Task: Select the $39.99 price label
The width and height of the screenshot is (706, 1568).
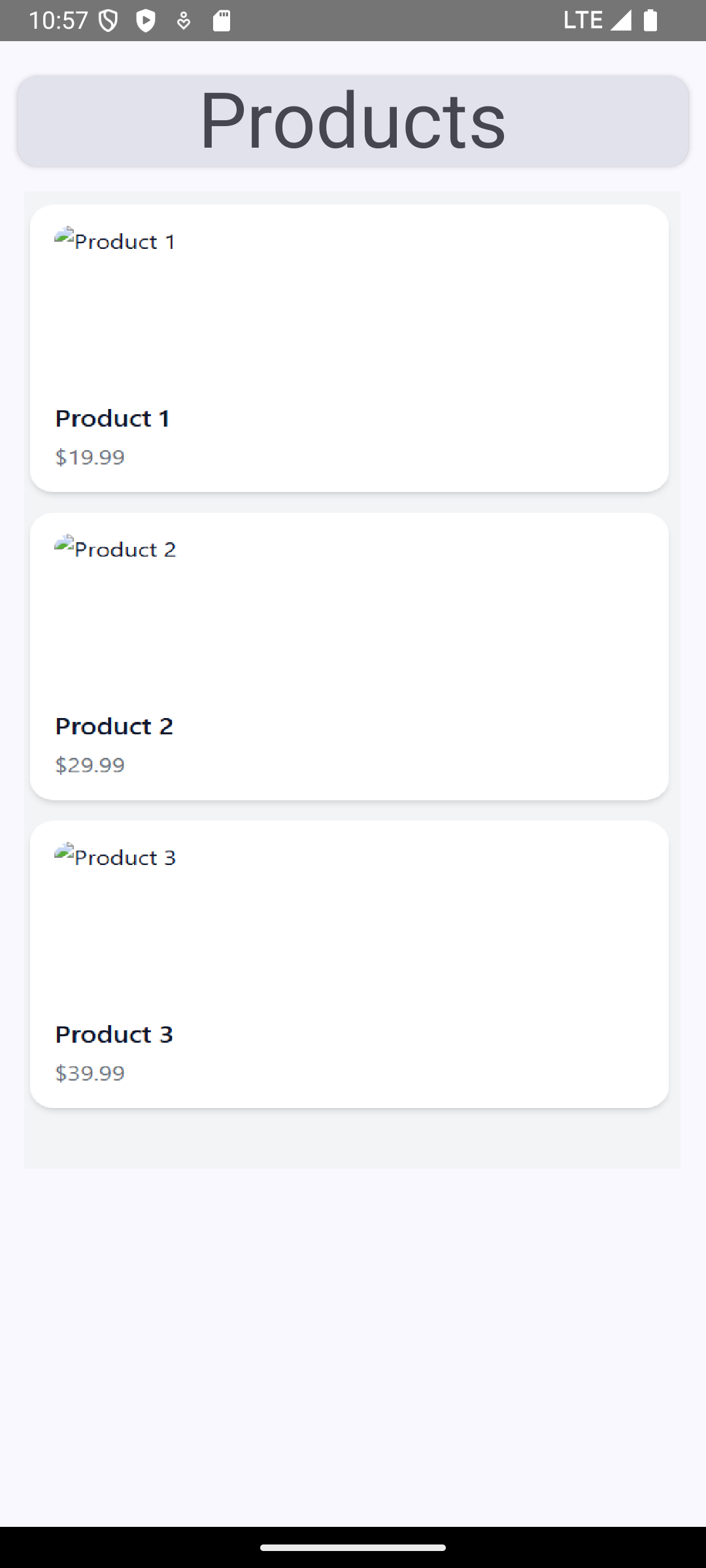Action: (90, 1072)
